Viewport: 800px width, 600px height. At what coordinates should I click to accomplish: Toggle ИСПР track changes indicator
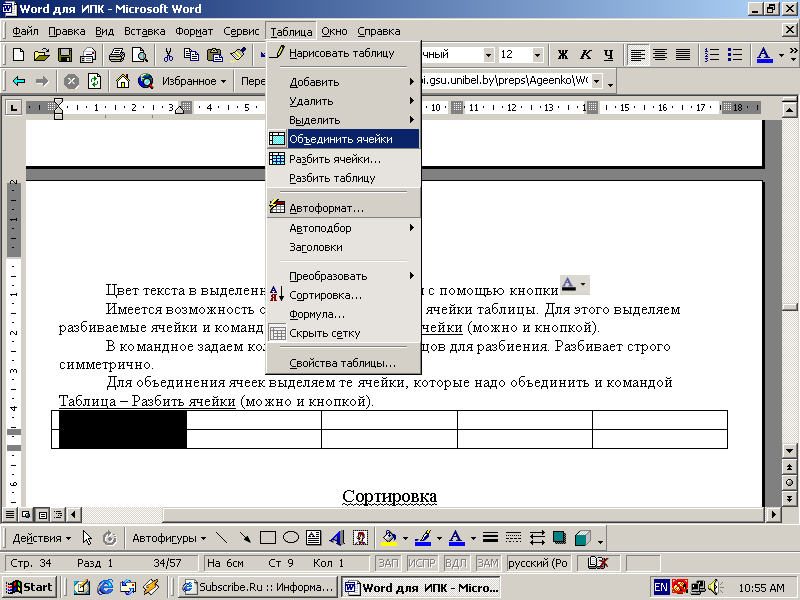click(x=422, y=563)
